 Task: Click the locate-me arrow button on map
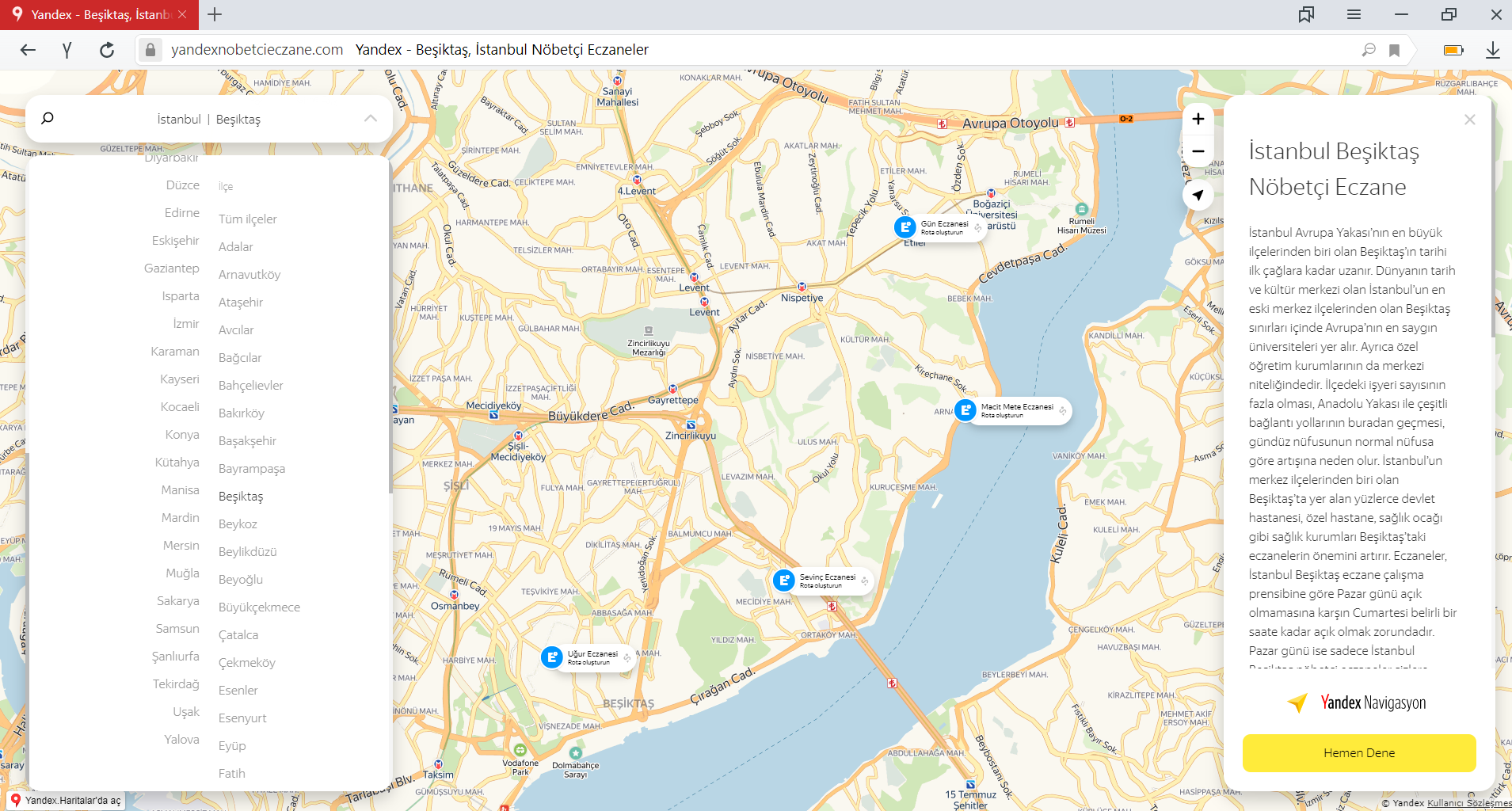pyautogui.click(x=1198, y=195)
